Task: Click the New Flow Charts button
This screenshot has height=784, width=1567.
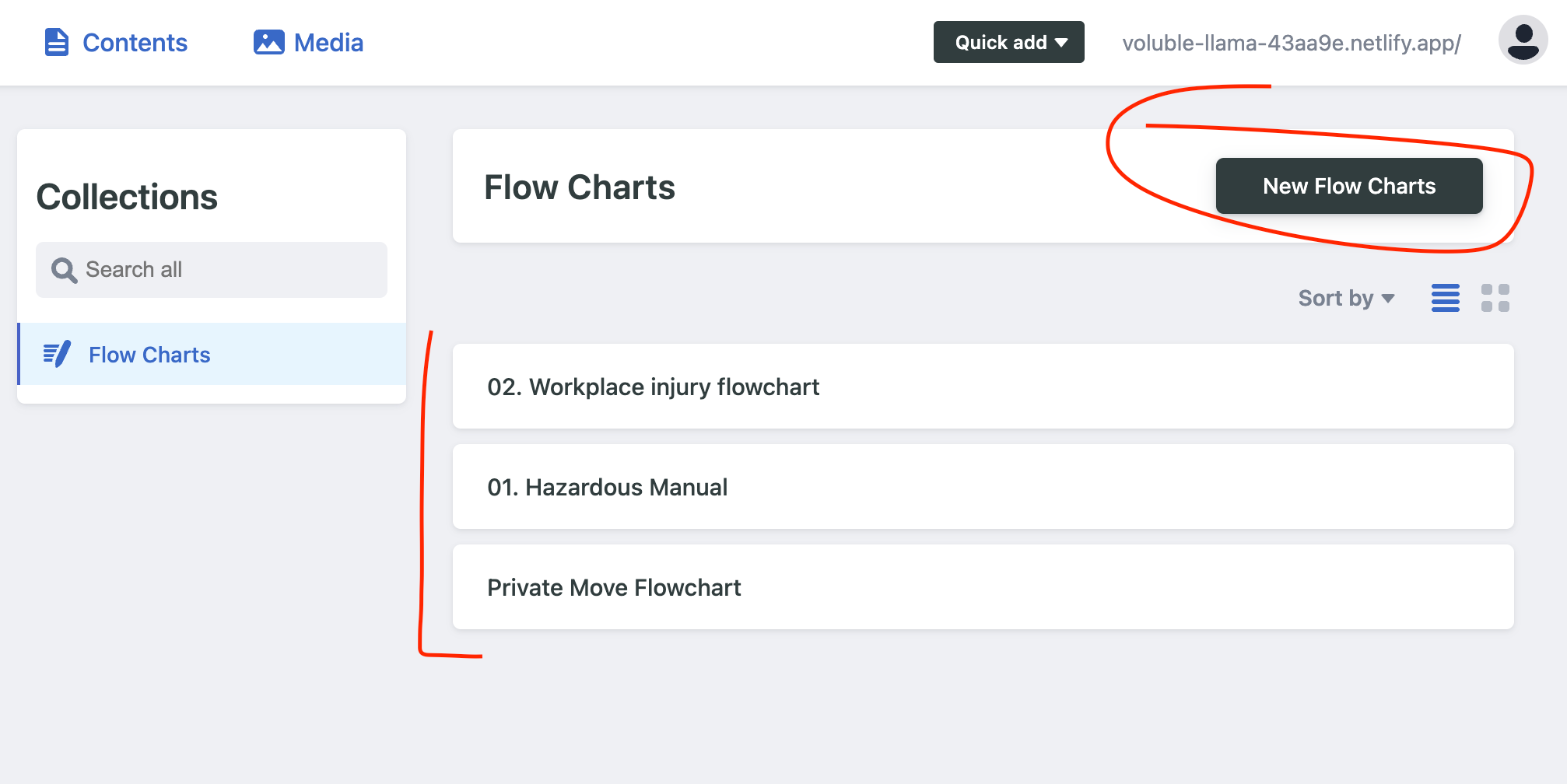Action: 1348,186
